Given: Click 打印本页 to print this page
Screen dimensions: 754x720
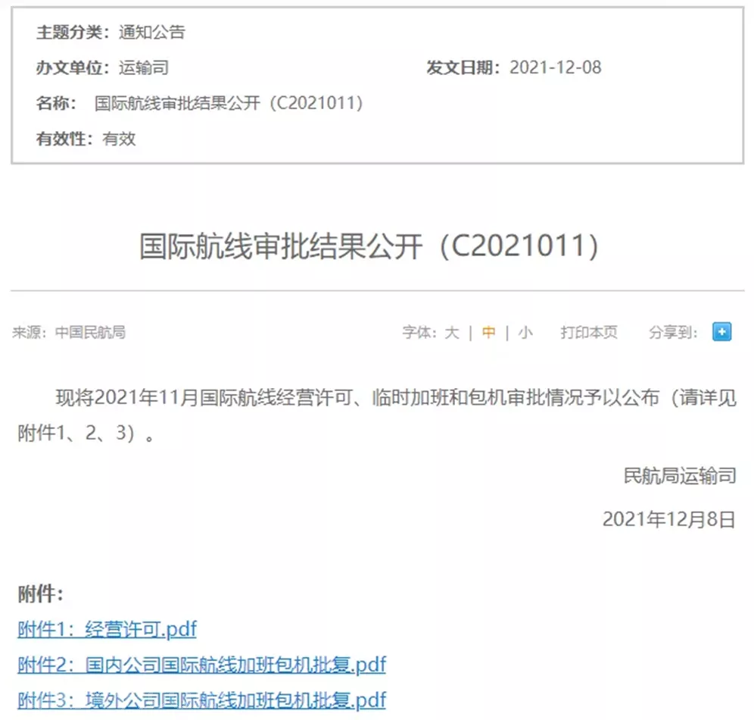Looking at the screenshot, I should [x=589, y=333].
